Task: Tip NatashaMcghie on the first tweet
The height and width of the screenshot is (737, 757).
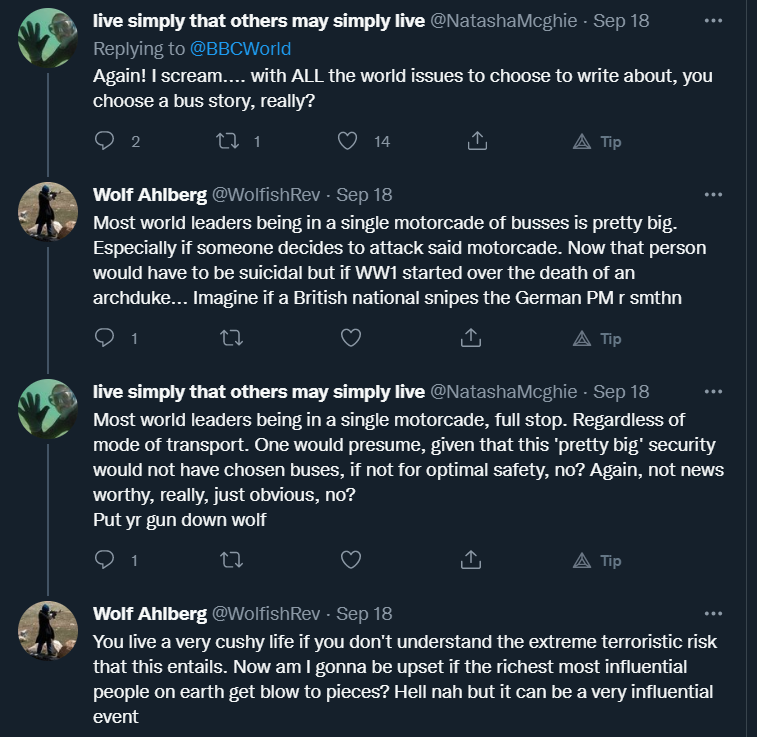Action: point(597,141)
